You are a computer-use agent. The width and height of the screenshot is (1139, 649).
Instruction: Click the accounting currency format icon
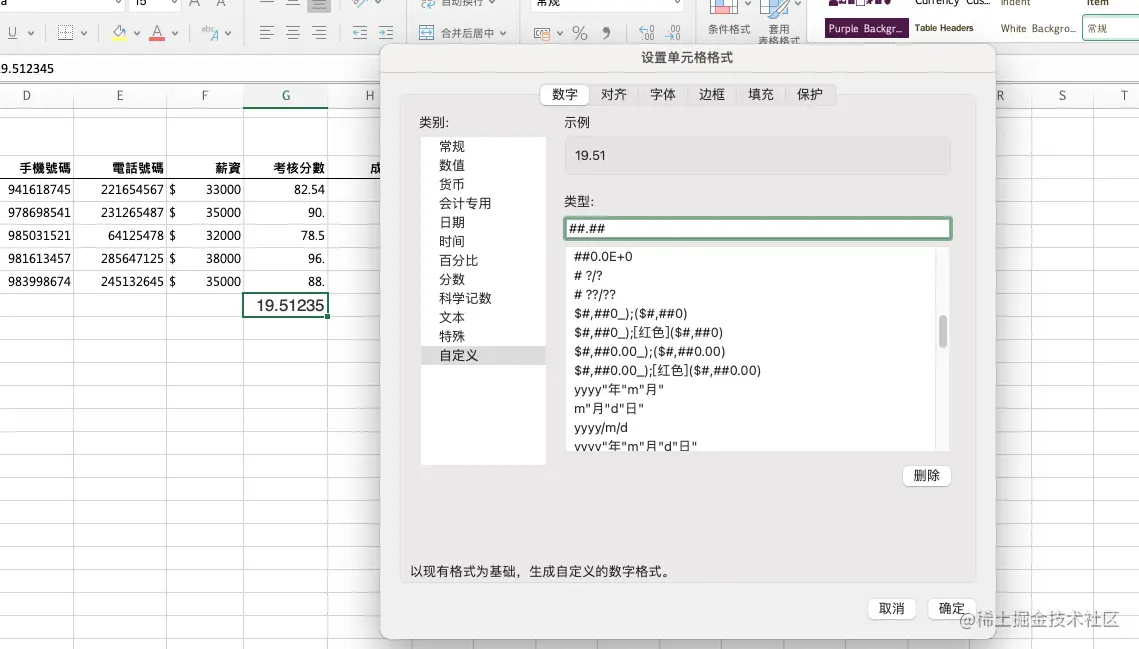click(542, 33)
